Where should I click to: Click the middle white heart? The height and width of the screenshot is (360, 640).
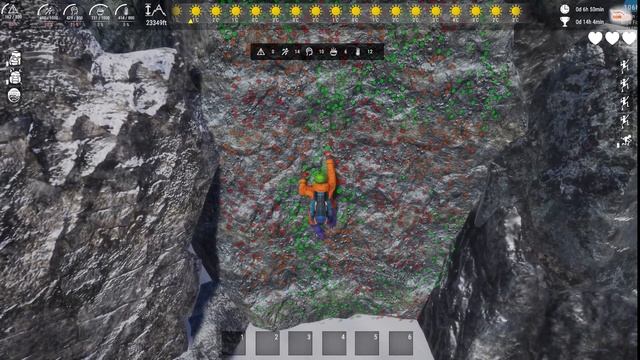tap(612, 38)
